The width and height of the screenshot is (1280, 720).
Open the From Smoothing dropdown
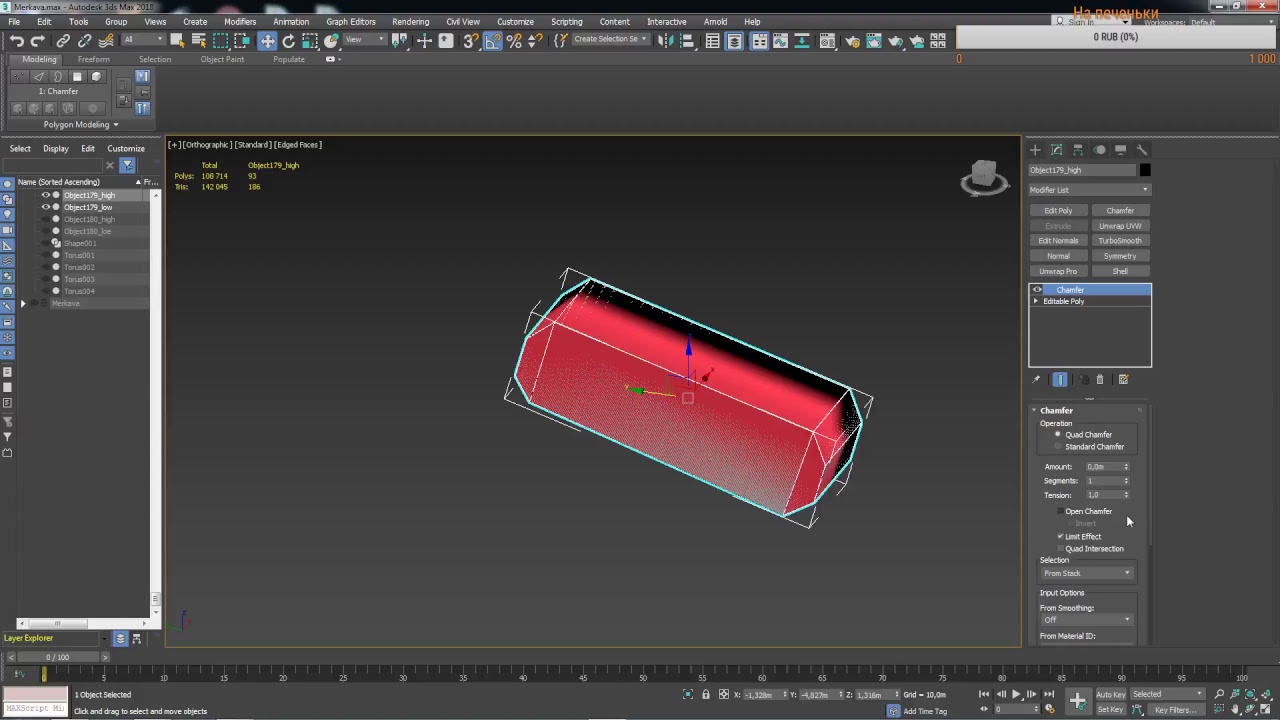(1087, 620)
